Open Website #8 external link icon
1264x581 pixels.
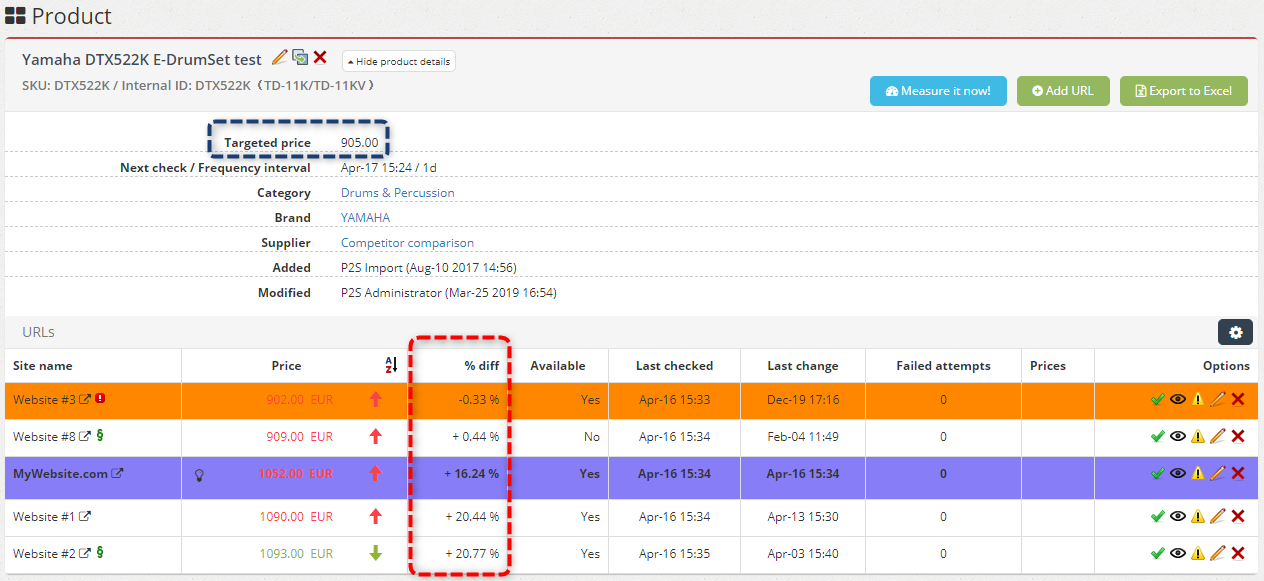(x=86, y=436)
